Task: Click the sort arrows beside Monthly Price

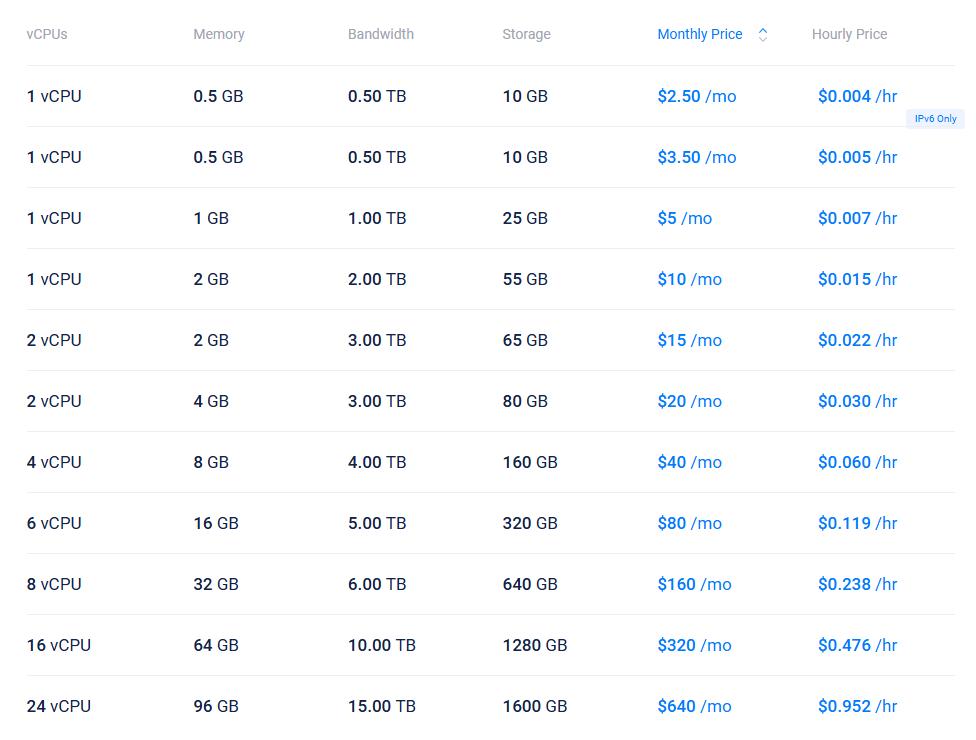Action: pyautogui.click(x=763, y=34)
